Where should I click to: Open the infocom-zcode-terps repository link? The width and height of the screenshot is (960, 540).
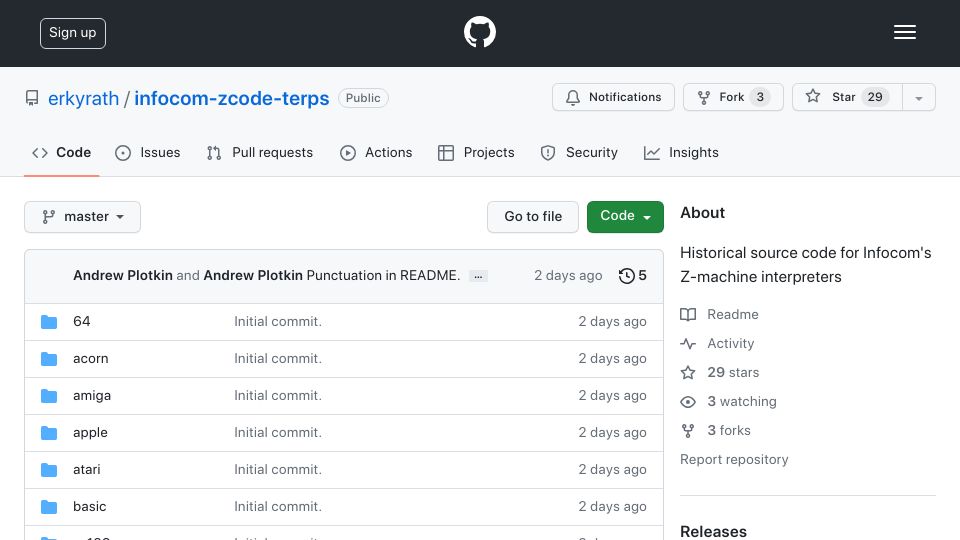[231, 98]
